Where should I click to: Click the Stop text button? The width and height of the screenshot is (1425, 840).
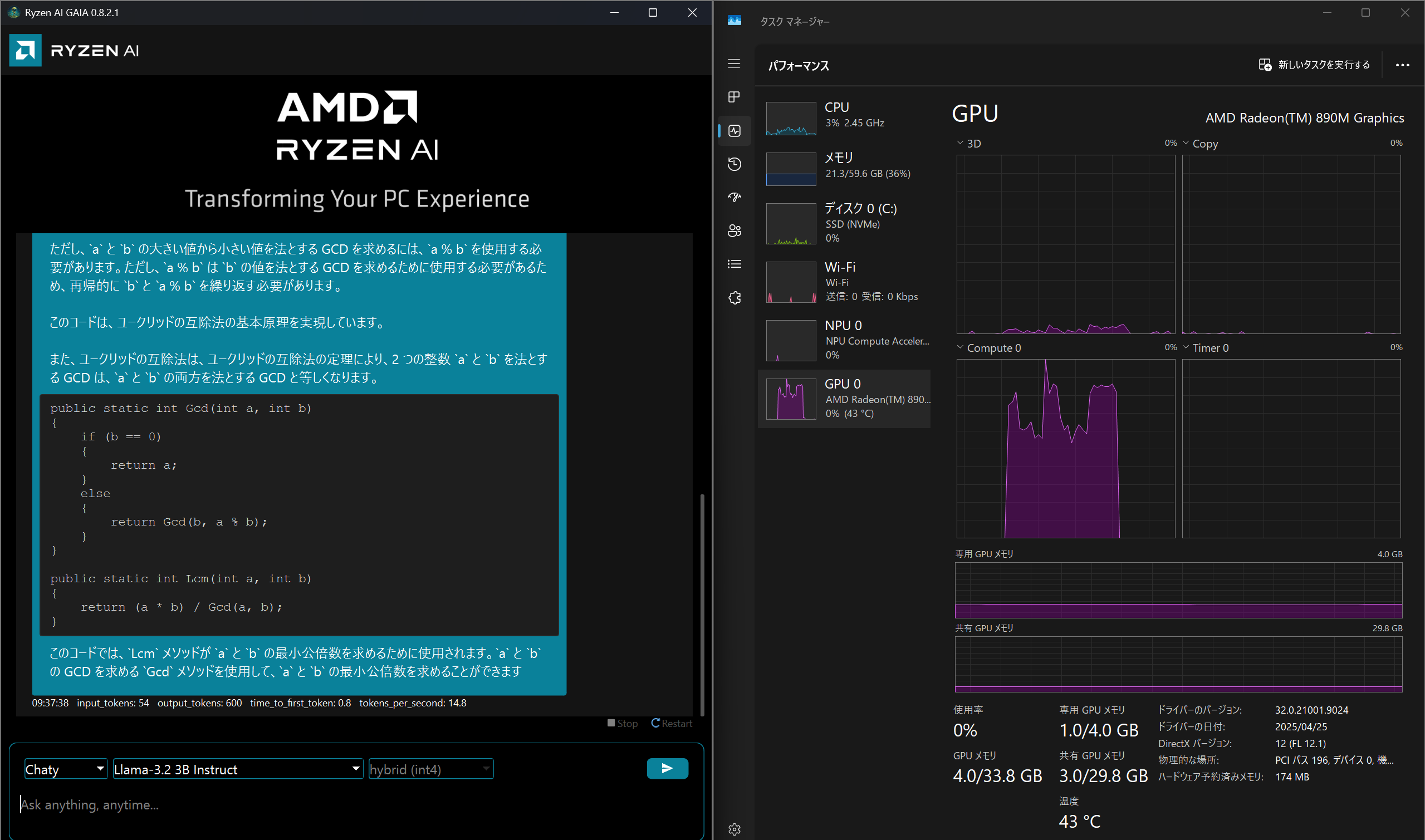(627, 724)
